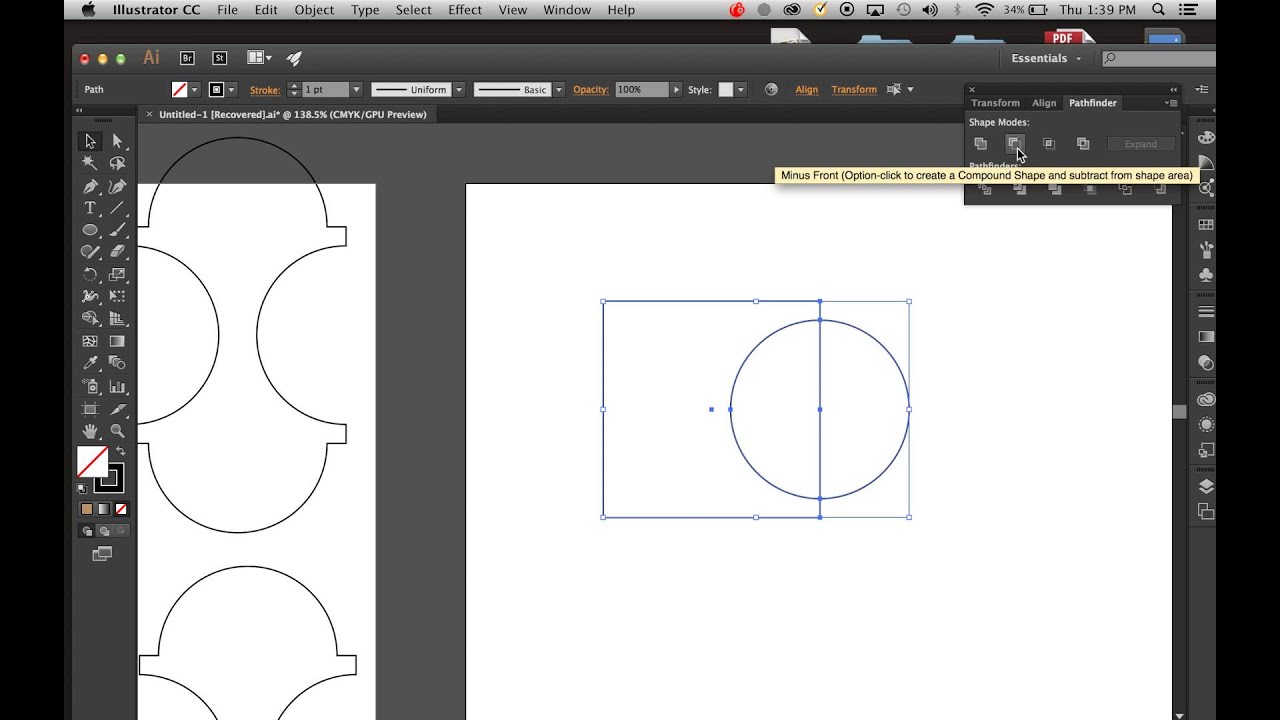Select the Eyedropper tool
Image resolution: width=1280 pixels, height=720 pixels.
pyautogui.click(x=90, y=363)
